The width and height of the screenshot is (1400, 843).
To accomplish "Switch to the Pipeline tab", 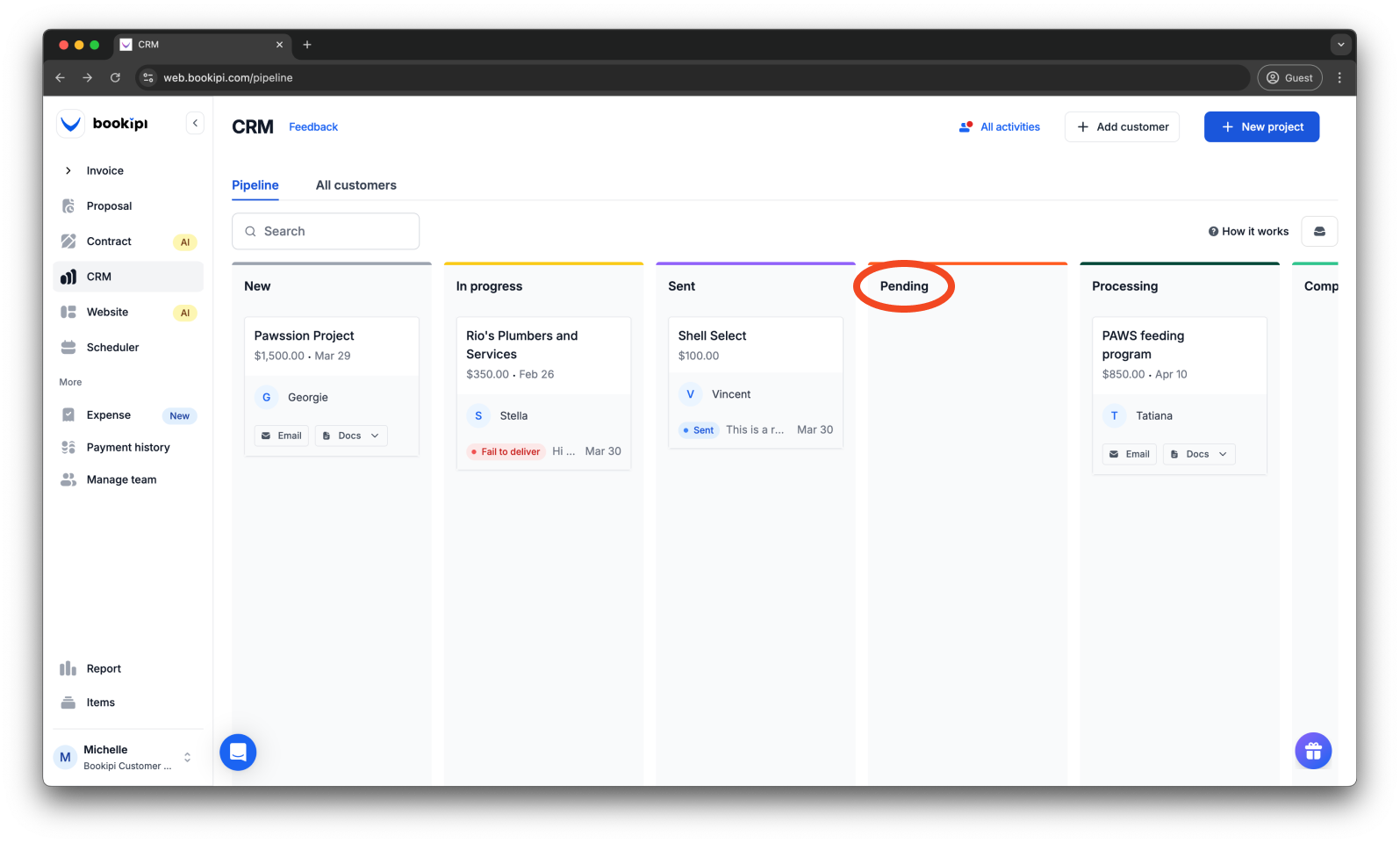I will pyautogui.click(x=255, y=185).
